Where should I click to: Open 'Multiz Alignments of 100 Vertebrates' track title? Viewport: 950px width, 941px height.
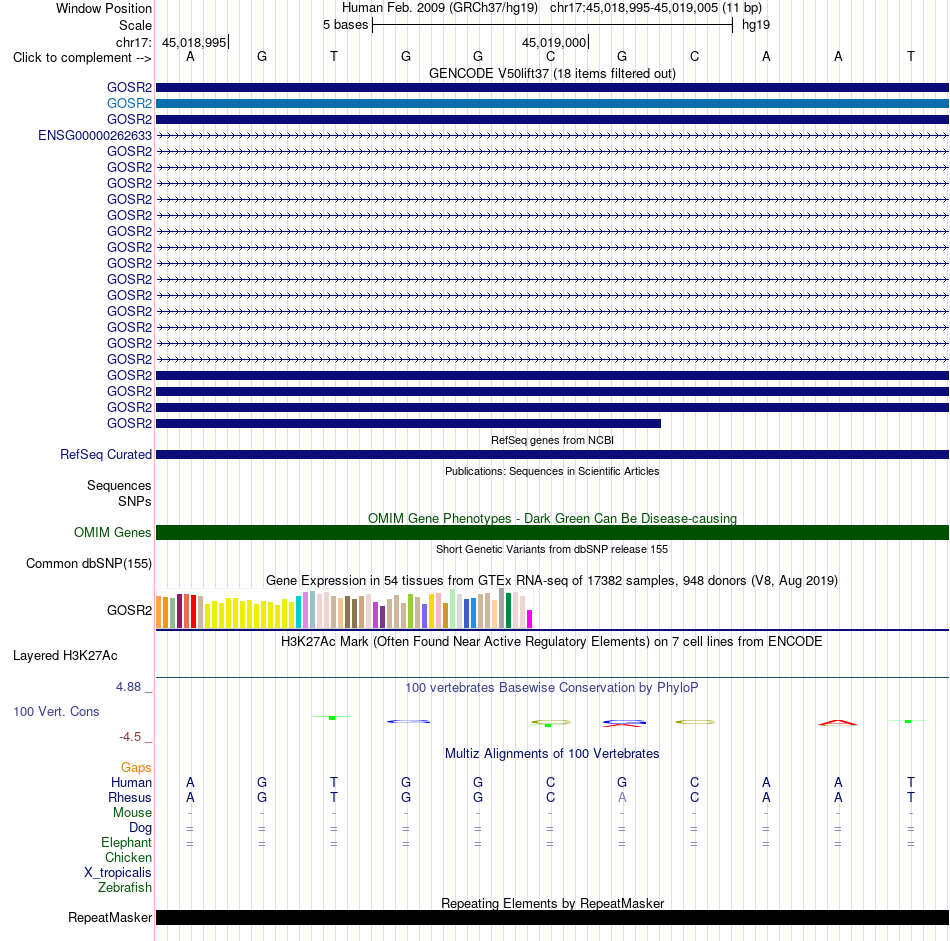[552, 754]
